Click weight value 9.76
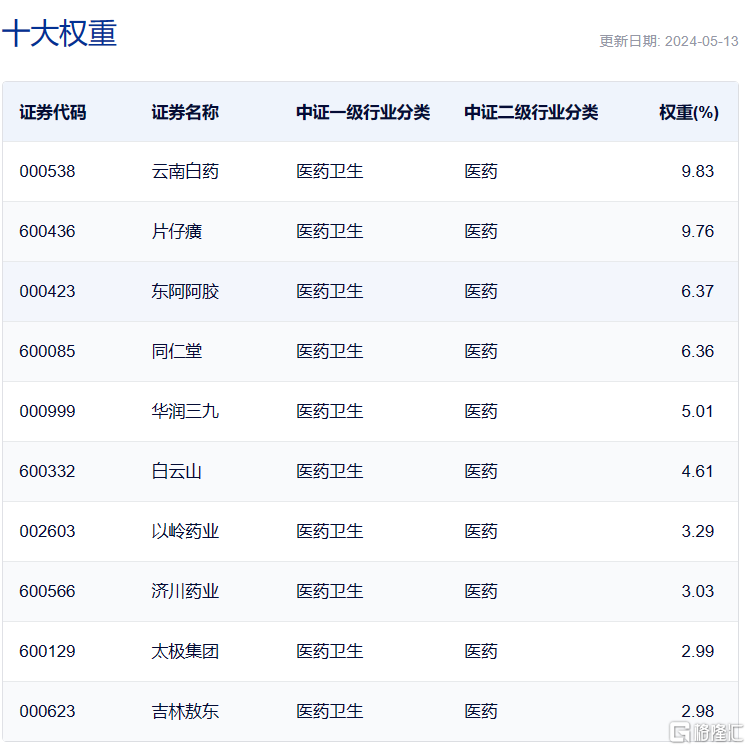This screenshot has width=751, height=750. click(x=698, y=231)
